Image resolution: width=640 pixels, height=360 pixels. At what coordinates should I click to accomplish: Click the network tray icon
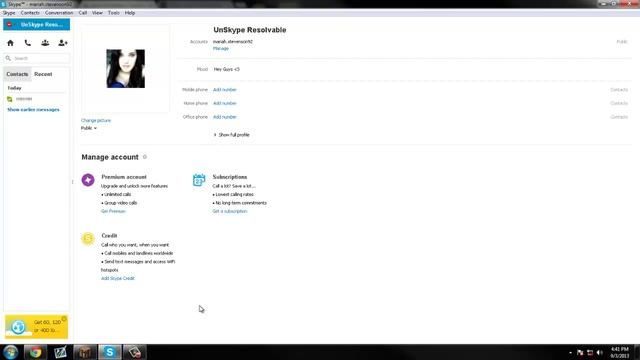pos(590,353)
